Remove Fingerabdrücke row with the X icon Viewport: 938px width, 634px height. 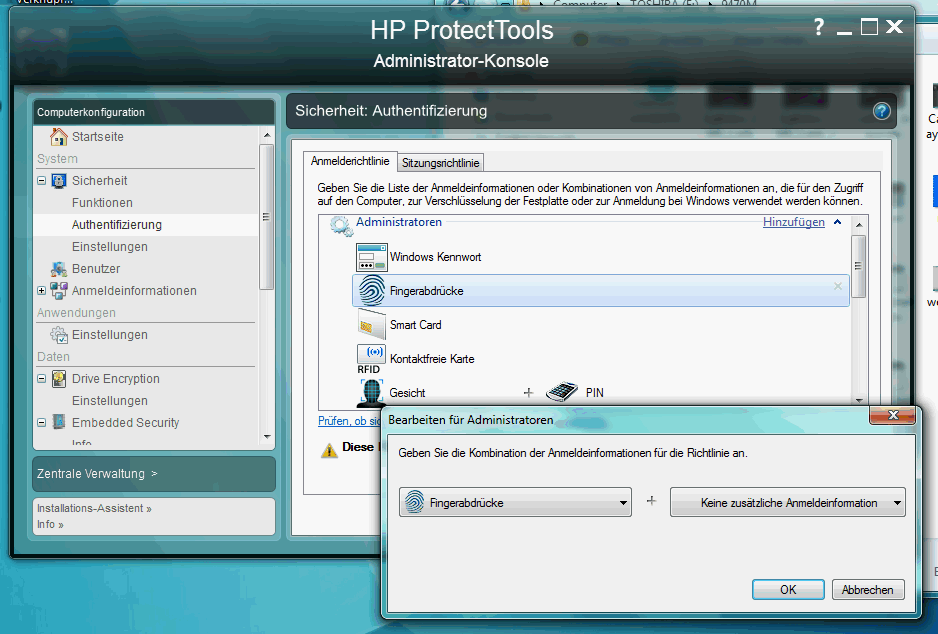click(838, 286)
